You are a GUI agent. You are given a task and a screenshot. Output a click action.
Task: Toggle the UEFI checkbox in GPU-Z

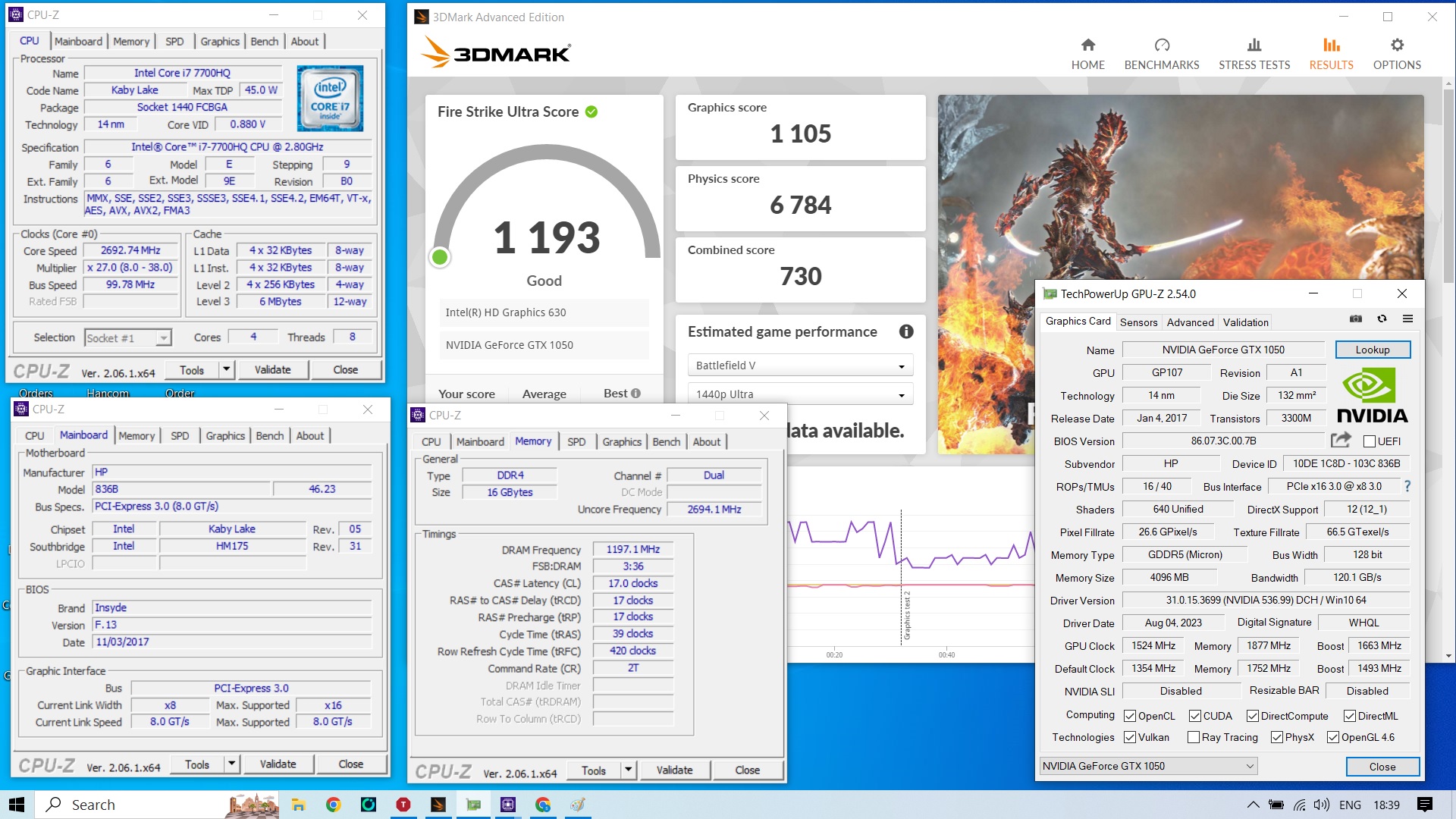(1370, 441)
